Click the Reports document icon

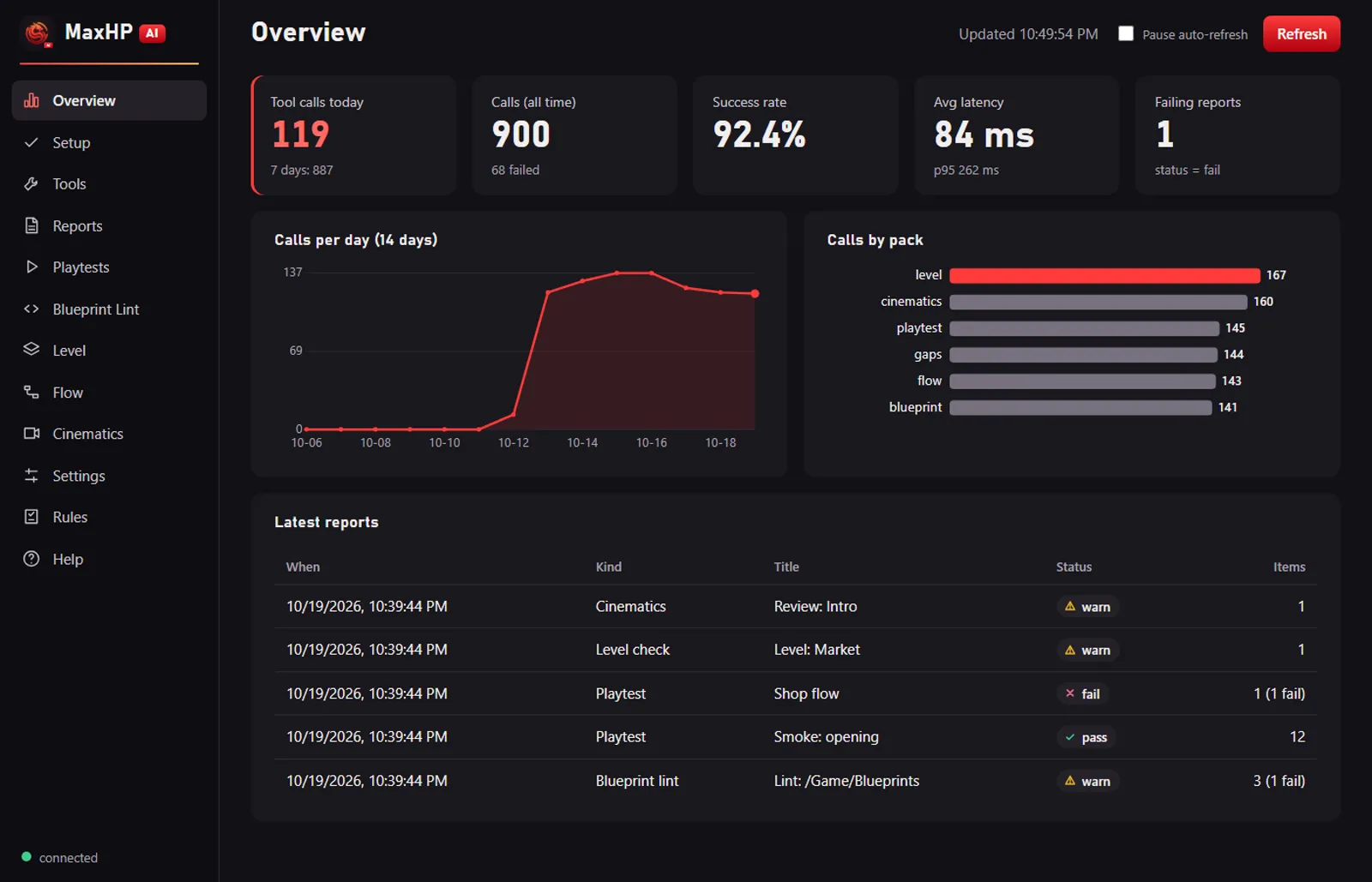pyautogui.click(x=32, y=225)
